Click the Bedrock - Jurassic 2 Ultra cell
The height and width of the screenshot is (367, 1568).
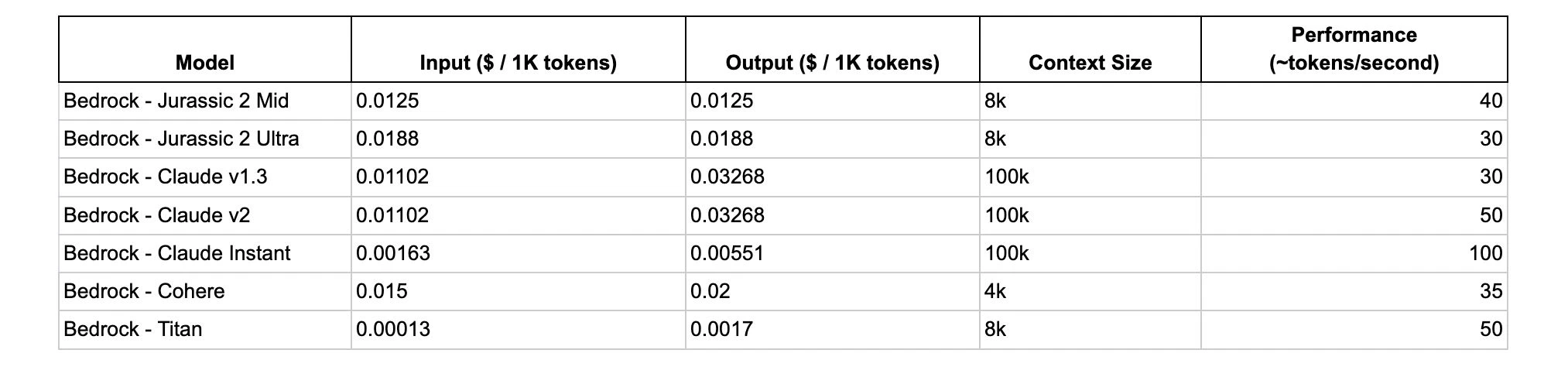(181, 139)
